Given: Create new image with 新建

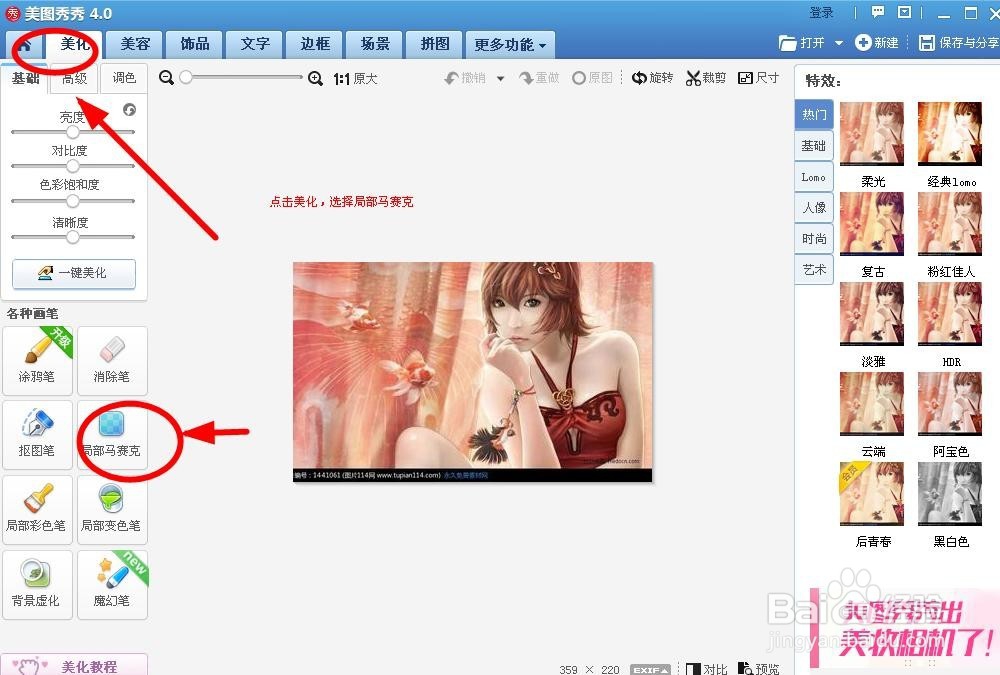Looking at the screenshot, I should click(x=877, y=43).
